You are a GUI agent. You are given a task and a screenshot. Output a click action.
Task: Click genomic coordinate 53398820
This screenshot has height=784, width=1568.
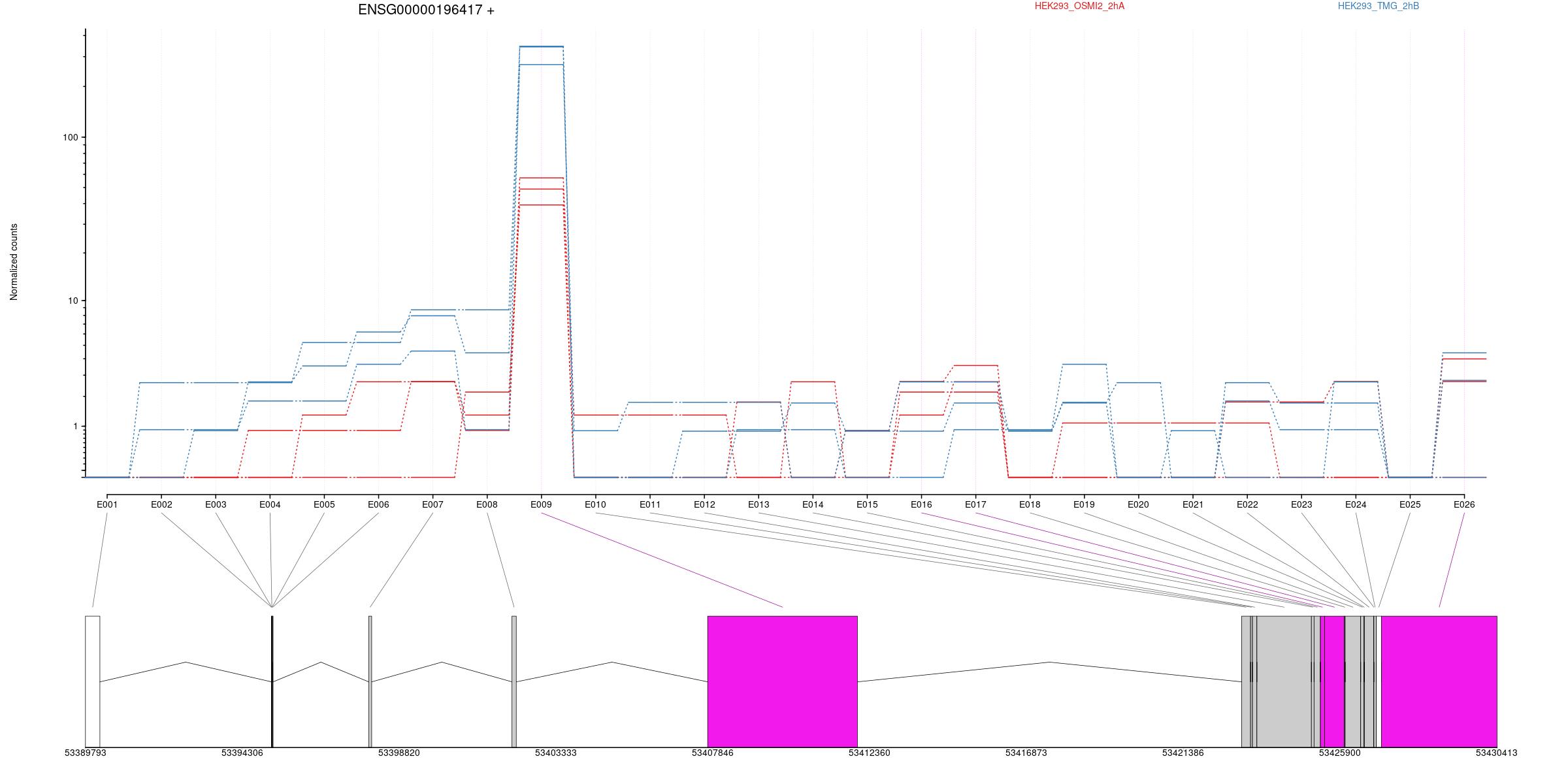coord(399,753)
